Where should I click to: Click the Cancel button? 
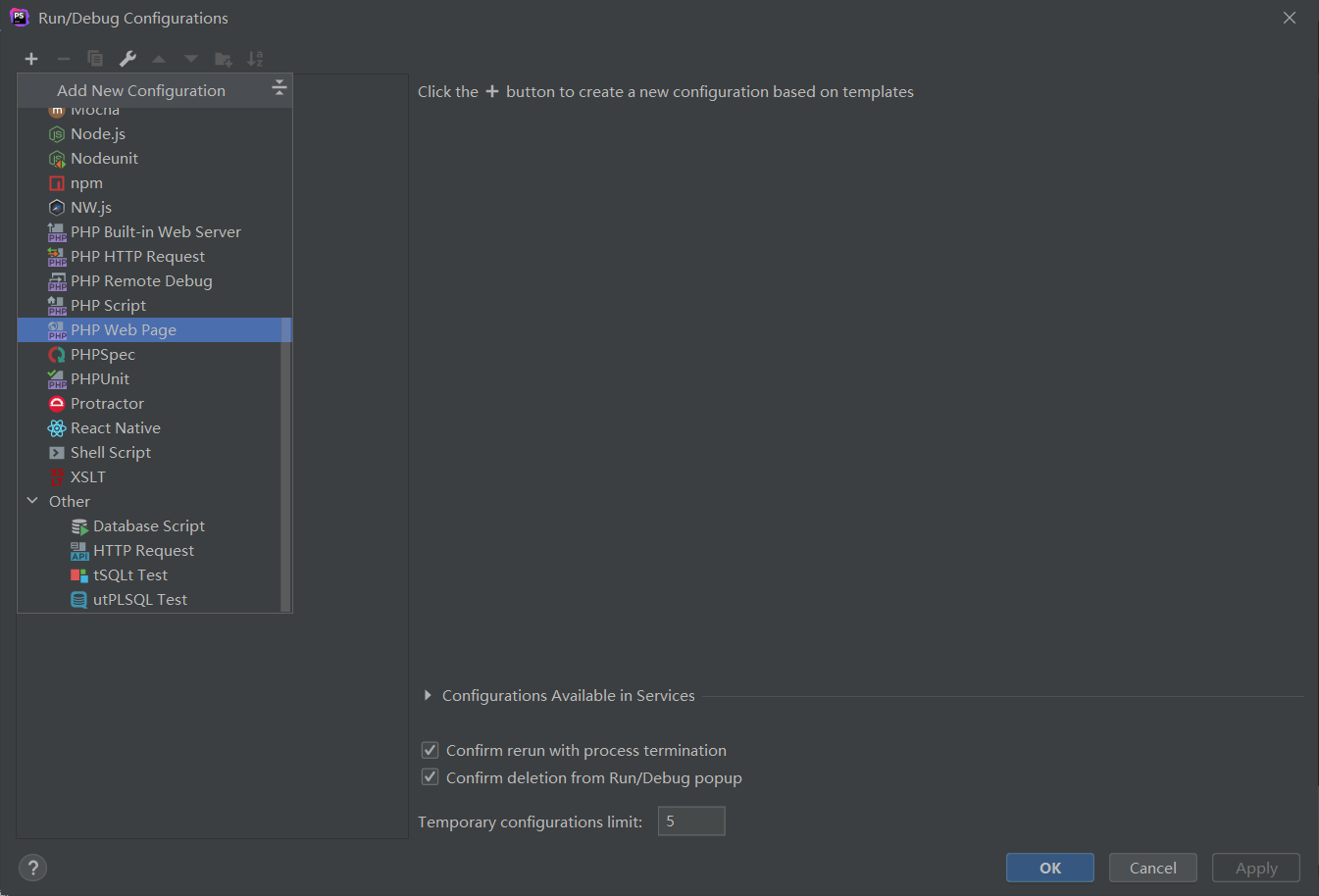[1153, 868]
